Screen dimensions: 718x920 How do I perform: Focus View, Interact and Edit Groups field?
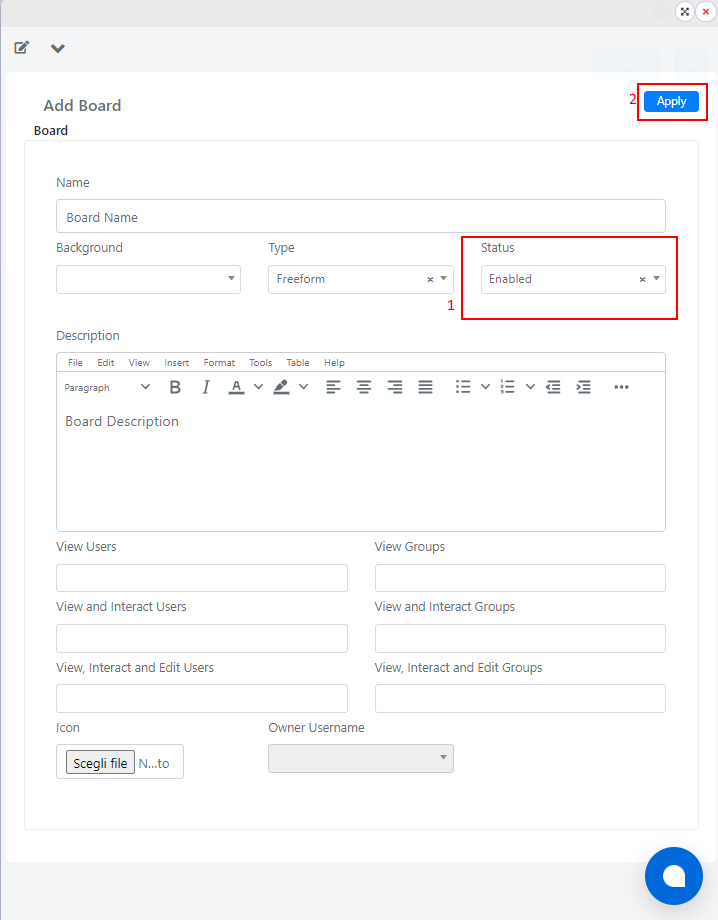[520, 698]
